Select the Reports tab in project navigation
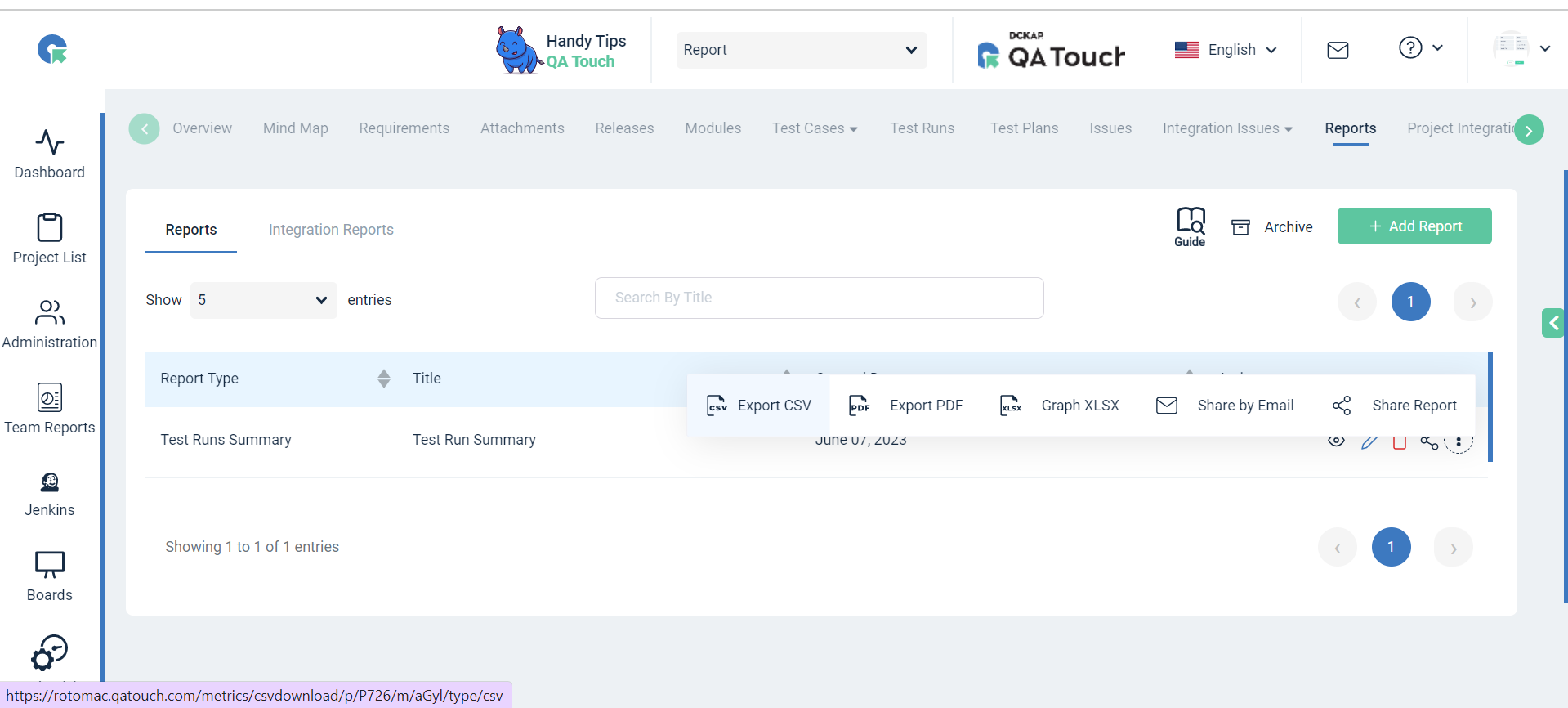Screen dimensions: 1568x708 pos(1351,128)
